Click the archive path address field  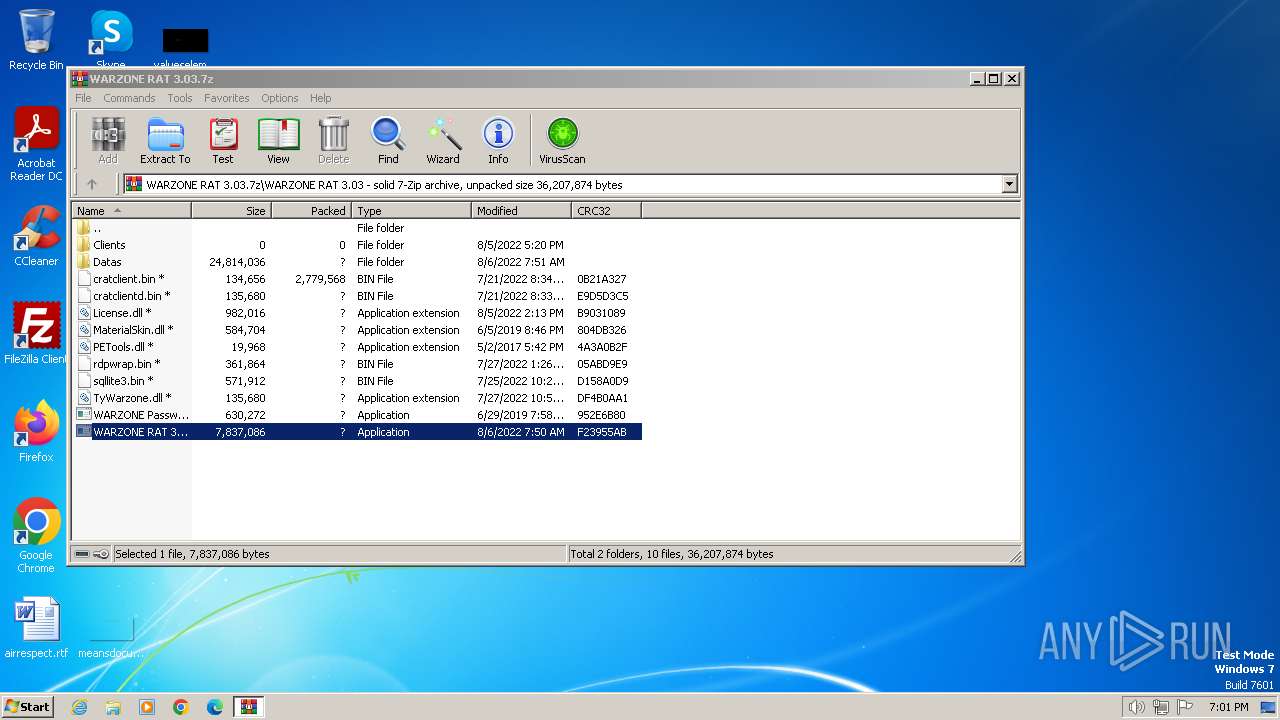(x=570, y=184)
